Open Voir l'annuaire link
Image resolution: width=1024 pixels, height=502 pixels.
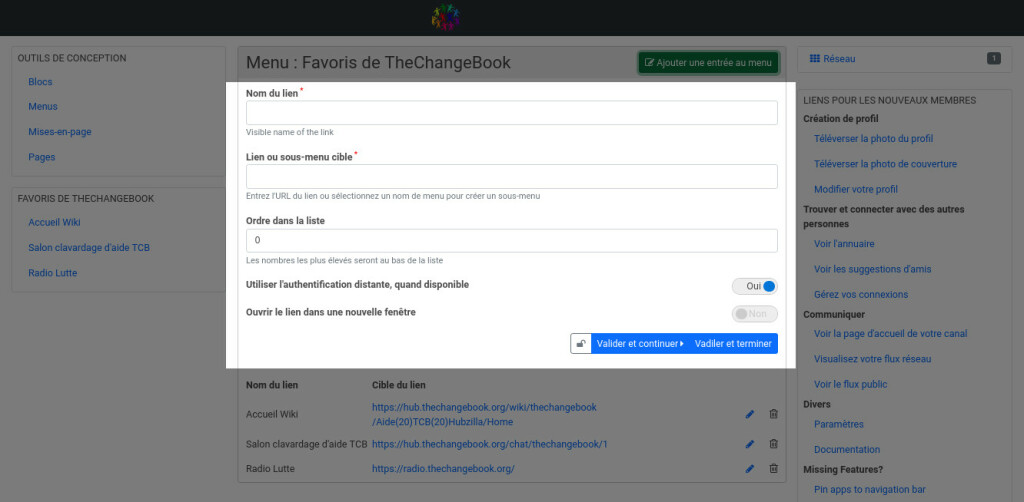pos(844,243)
